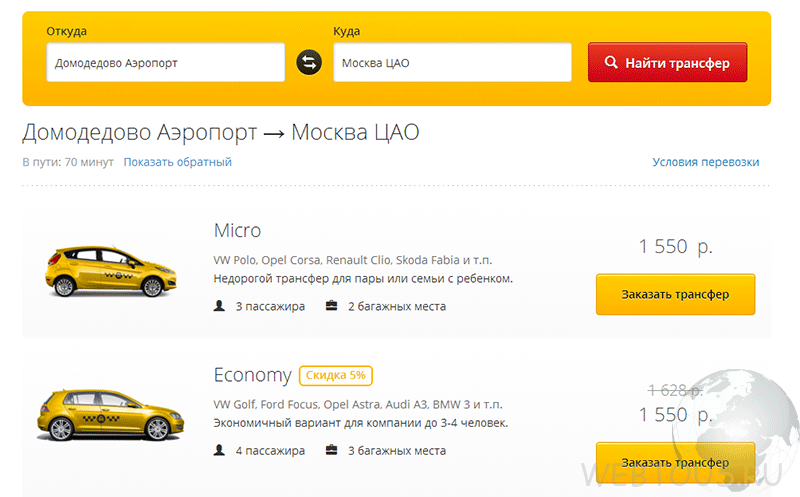Screen dimensions: 800x497
Task: Swap origin and destination with arrows icon
Action: click(309, 62)
